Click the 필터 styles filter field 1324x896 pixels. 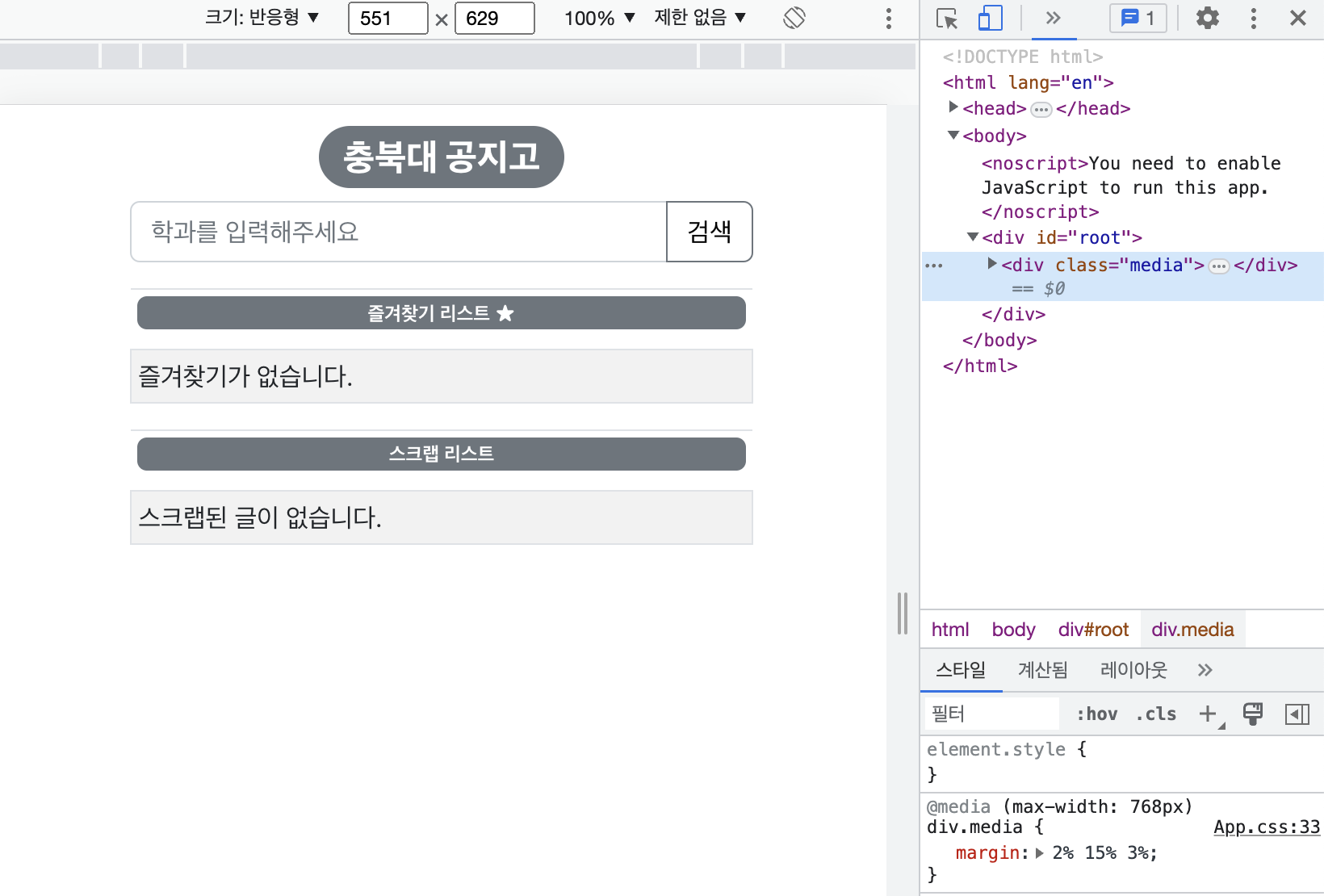click(x=992, y=714)
